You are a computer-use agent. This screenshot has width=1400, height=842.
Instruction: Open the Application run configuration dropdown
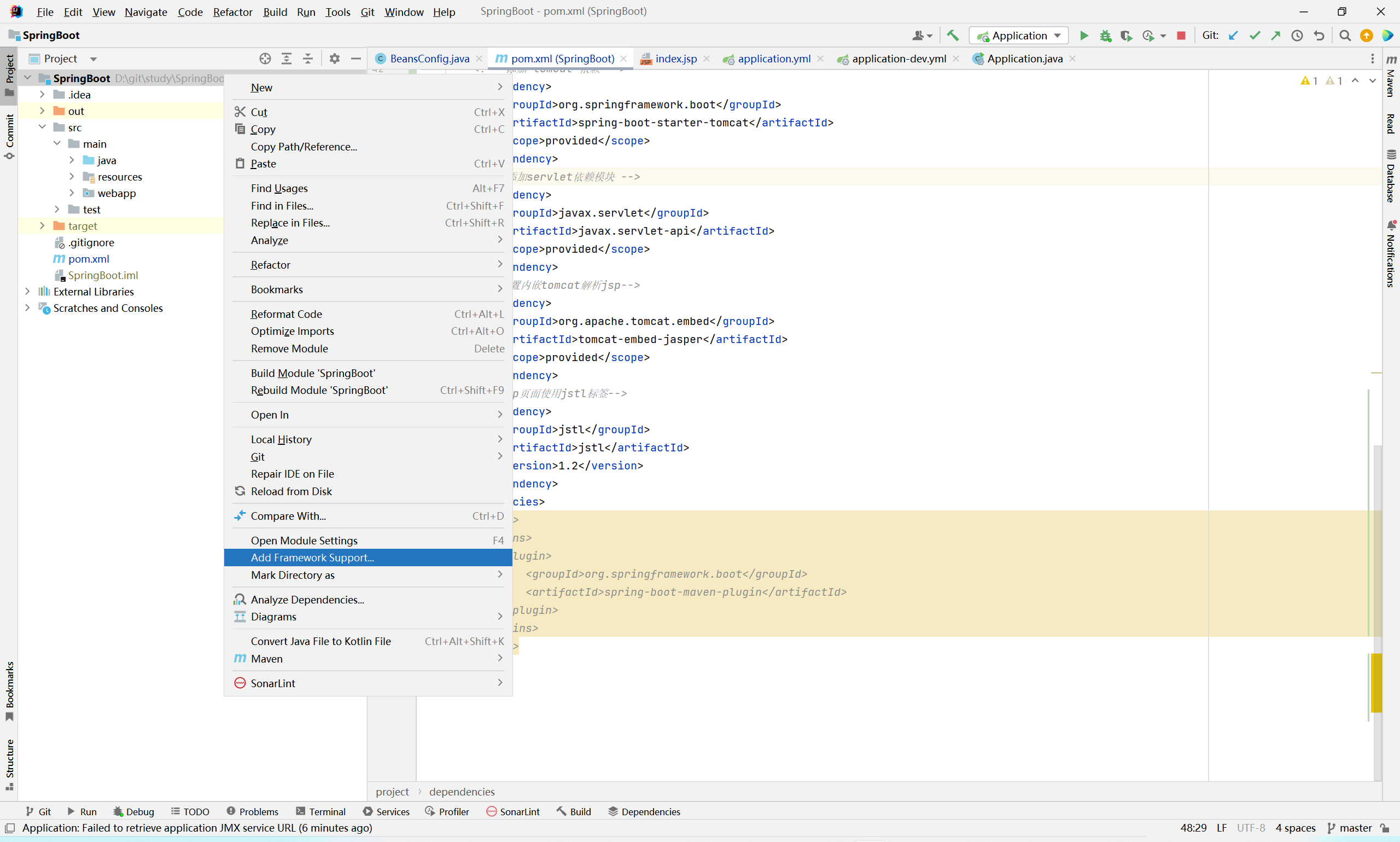1018,36
